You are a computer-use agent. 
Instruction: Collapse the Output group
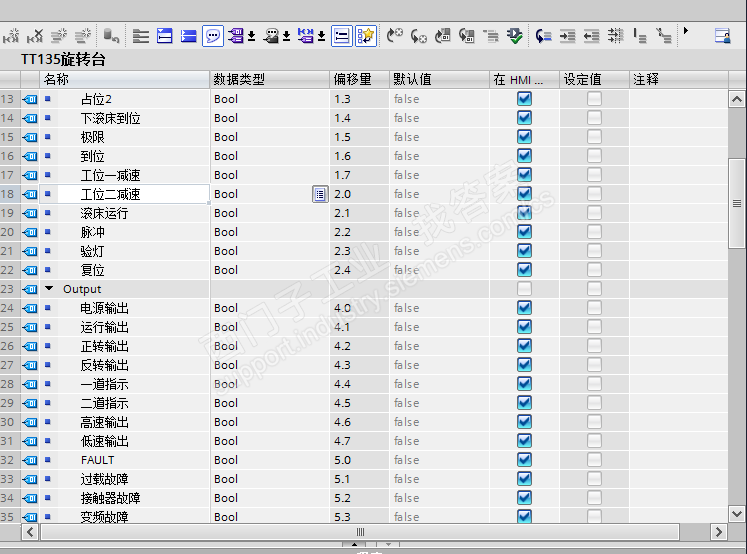tap(49, 288)
